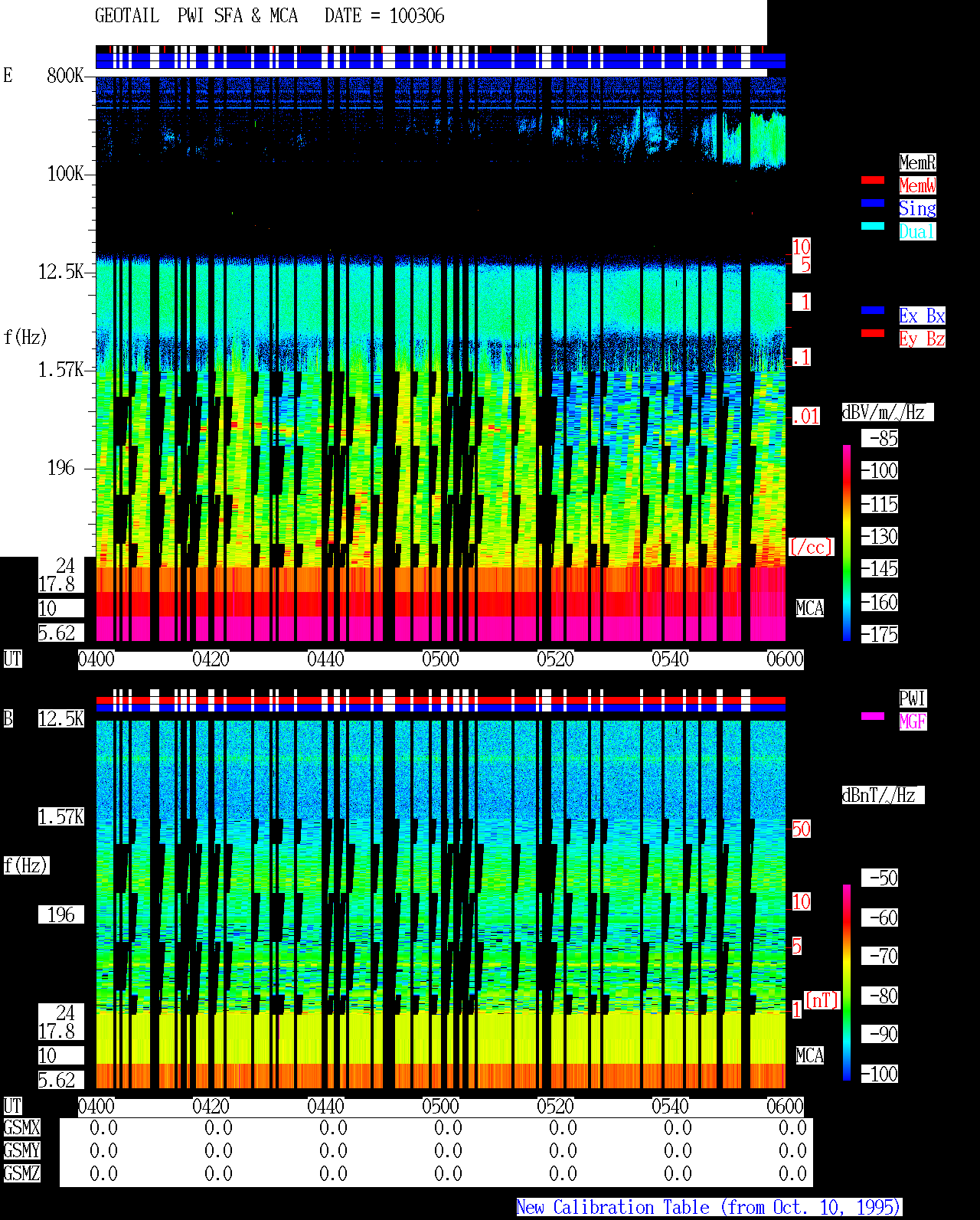This screenshot has width=980, height=1220.
Task: Click the dBnT/√Hz color scale bar
Action: pos(847,982)
